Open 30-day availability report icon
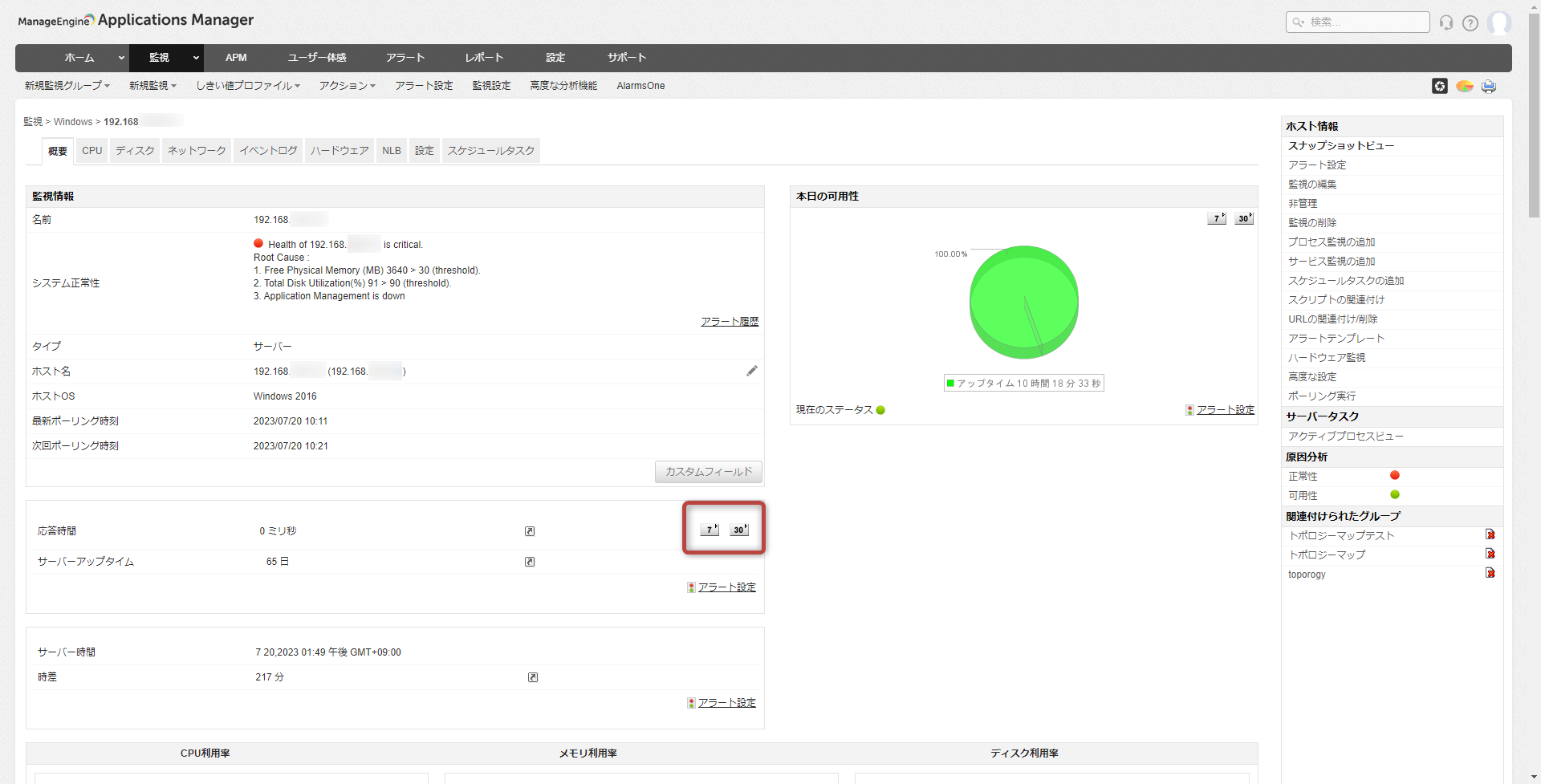The image size is (1541, 784). coord(1243,218)
